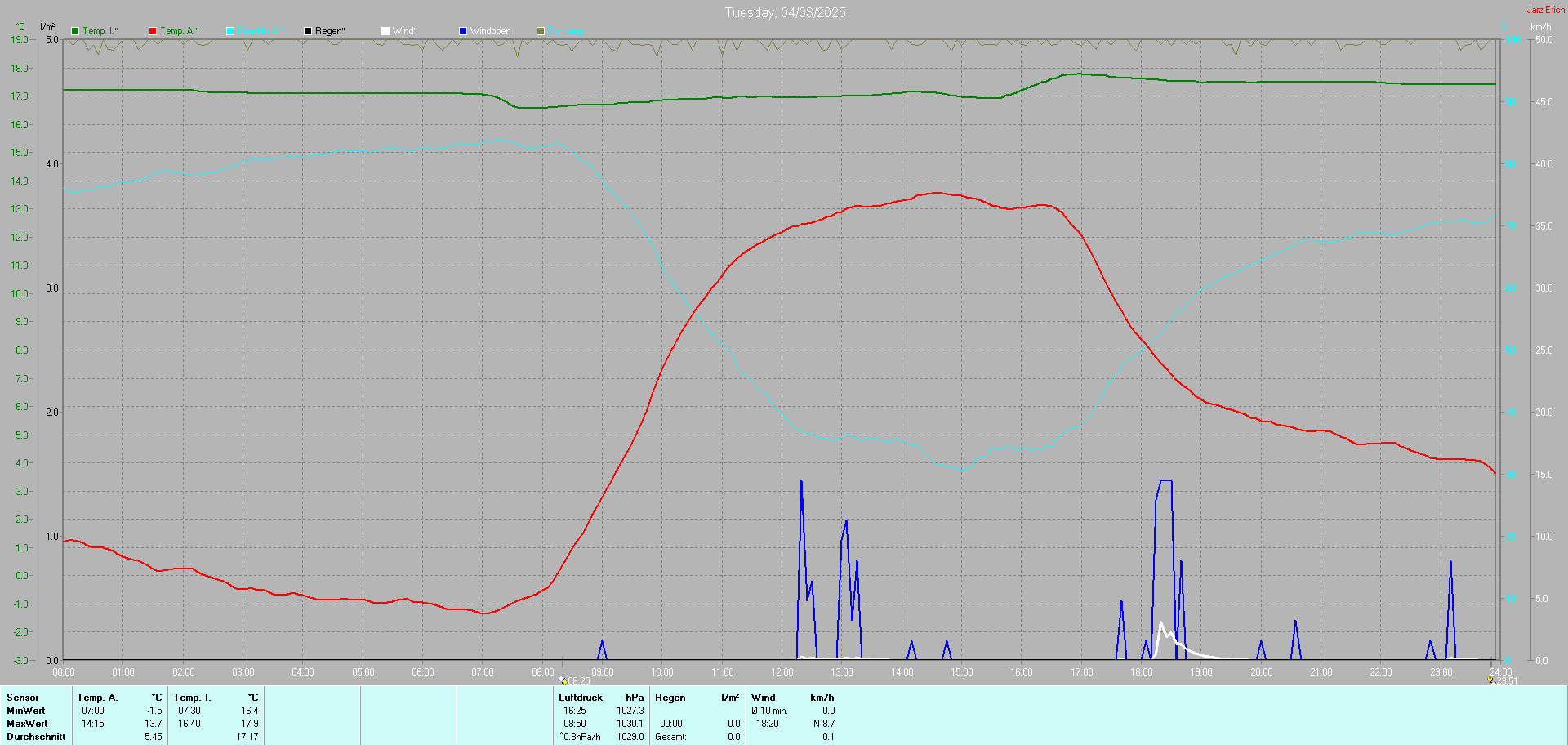This screenshot has height=745, width=1568.
Task: Click the indoor min time '07:30'
Action: 189,711
